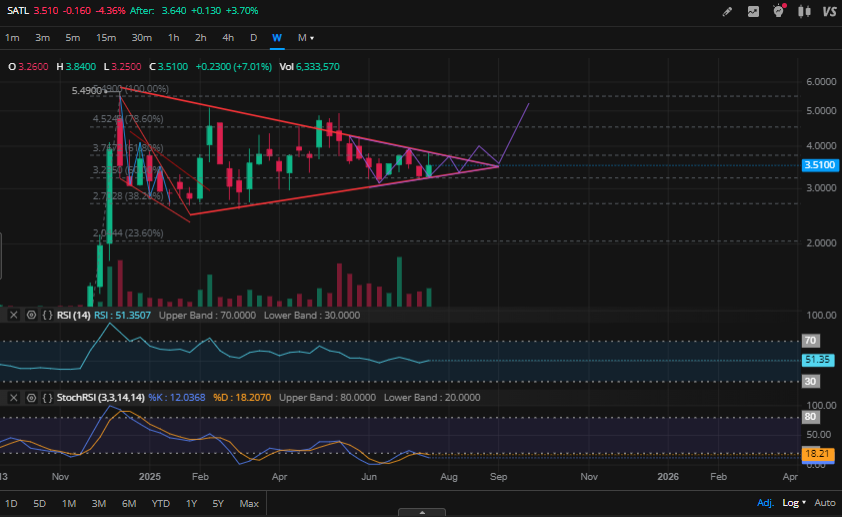Switch to 1m timeframe
Screen dimensions: 842x517
[x=12, y=38]
